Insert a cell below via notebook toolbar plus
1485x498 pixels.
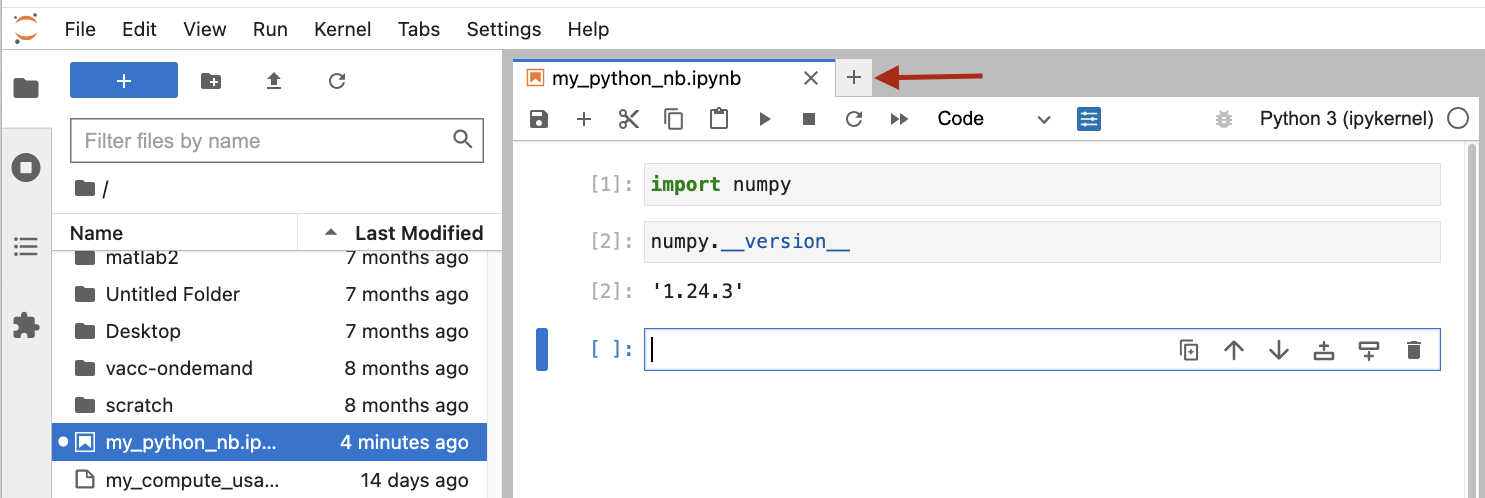click(x=584, y=119)
